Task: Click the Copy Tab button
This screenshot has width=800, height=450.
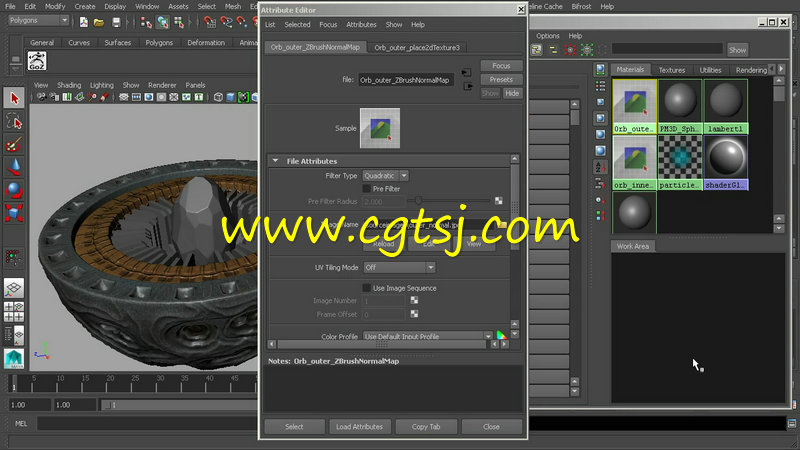Action: pos(426,427)
